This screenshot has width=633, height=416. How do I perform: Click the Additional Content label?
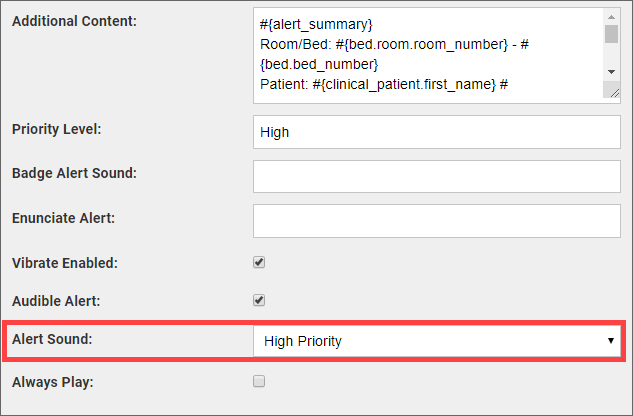pyautogui.click(x=73, y=20)
